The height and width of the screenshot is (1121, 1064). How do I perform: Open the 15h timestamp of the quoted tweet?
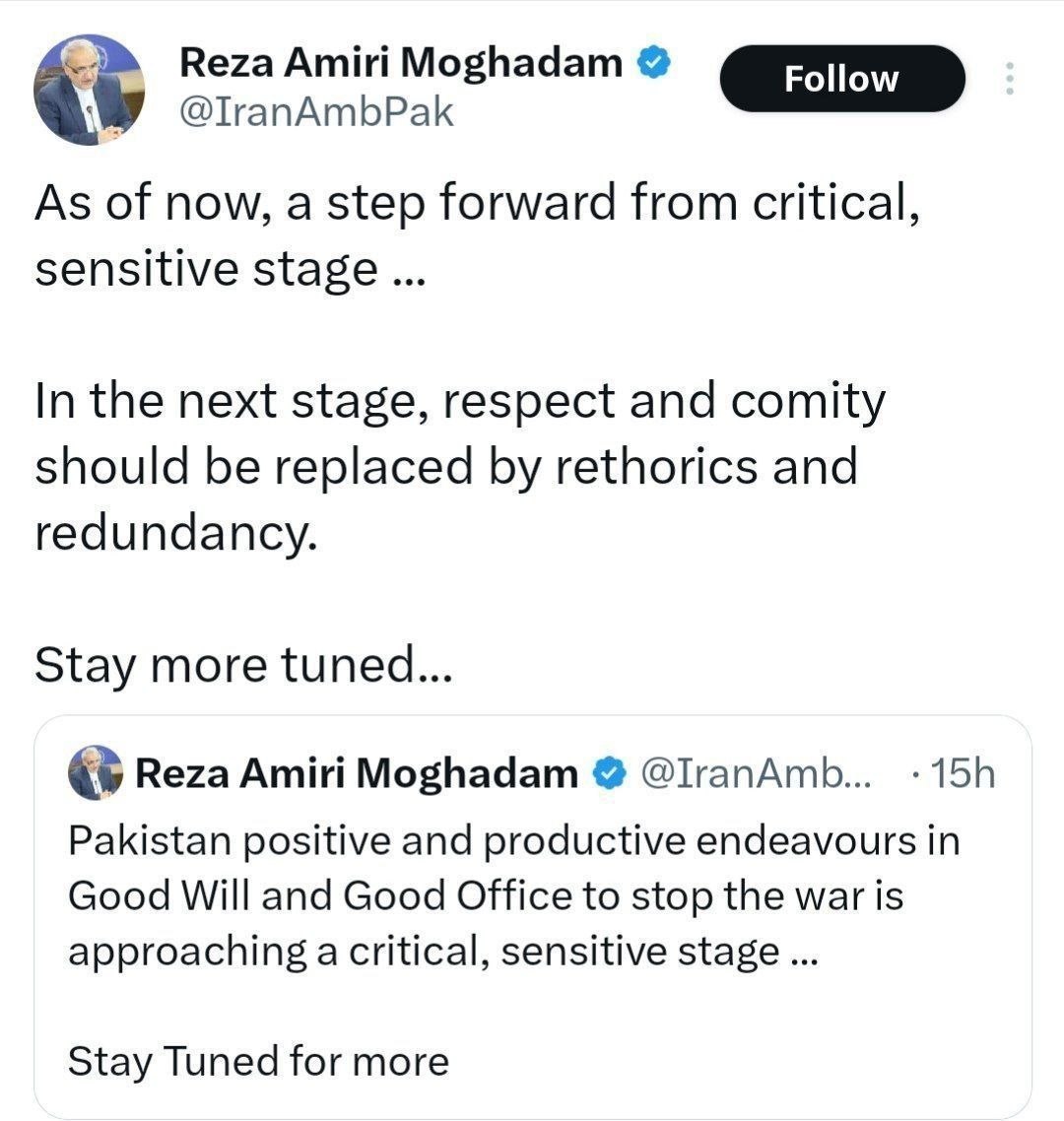[x=956, y=774]
